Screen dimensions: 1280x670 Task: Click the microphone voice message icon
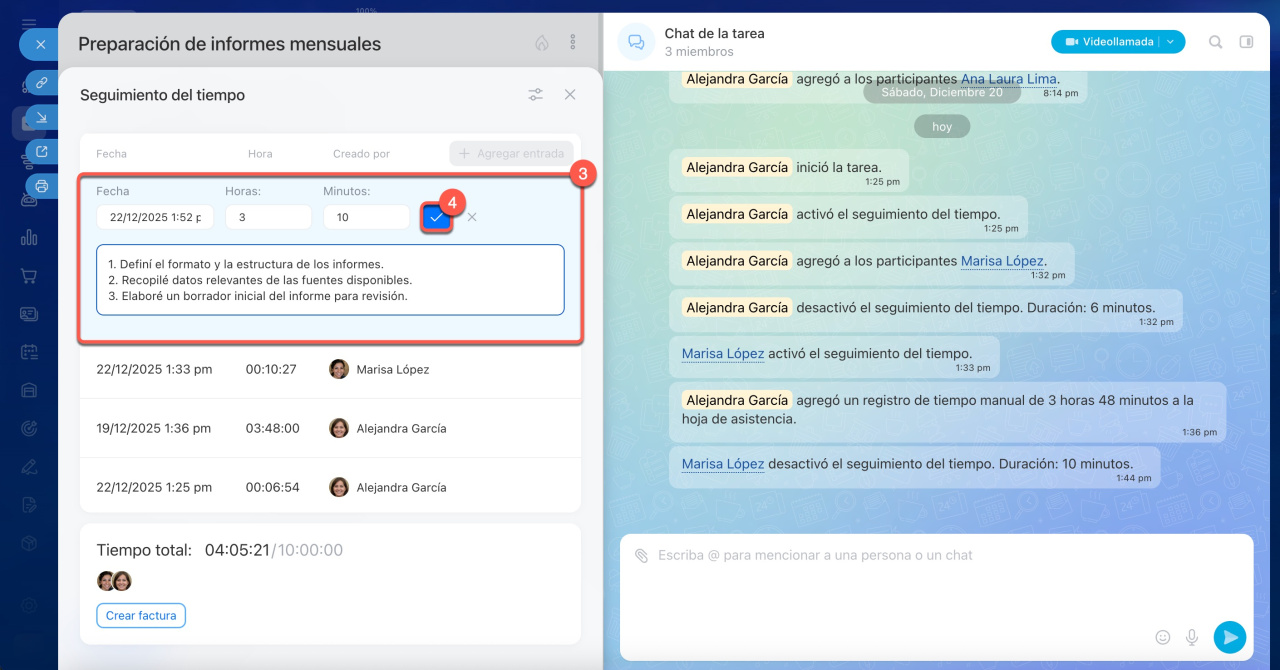pos(1192,637)
